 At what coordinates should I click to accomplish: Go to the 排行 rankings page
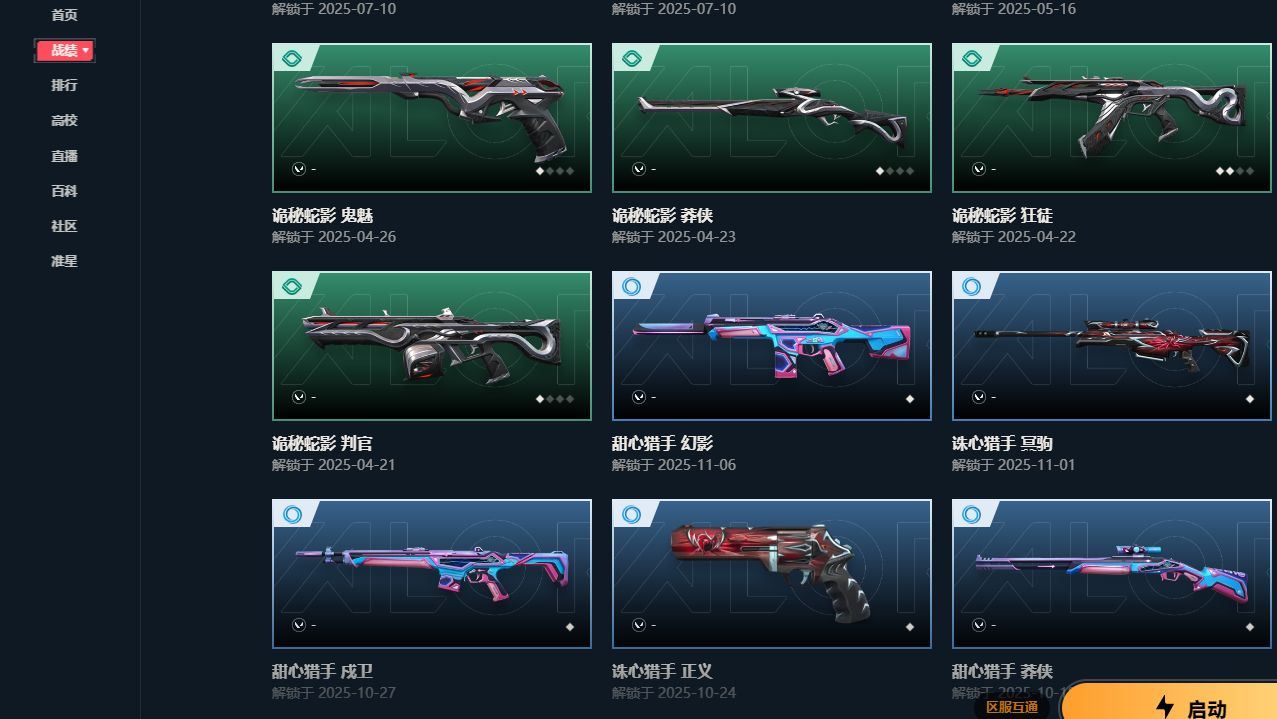tap(64, 85)
